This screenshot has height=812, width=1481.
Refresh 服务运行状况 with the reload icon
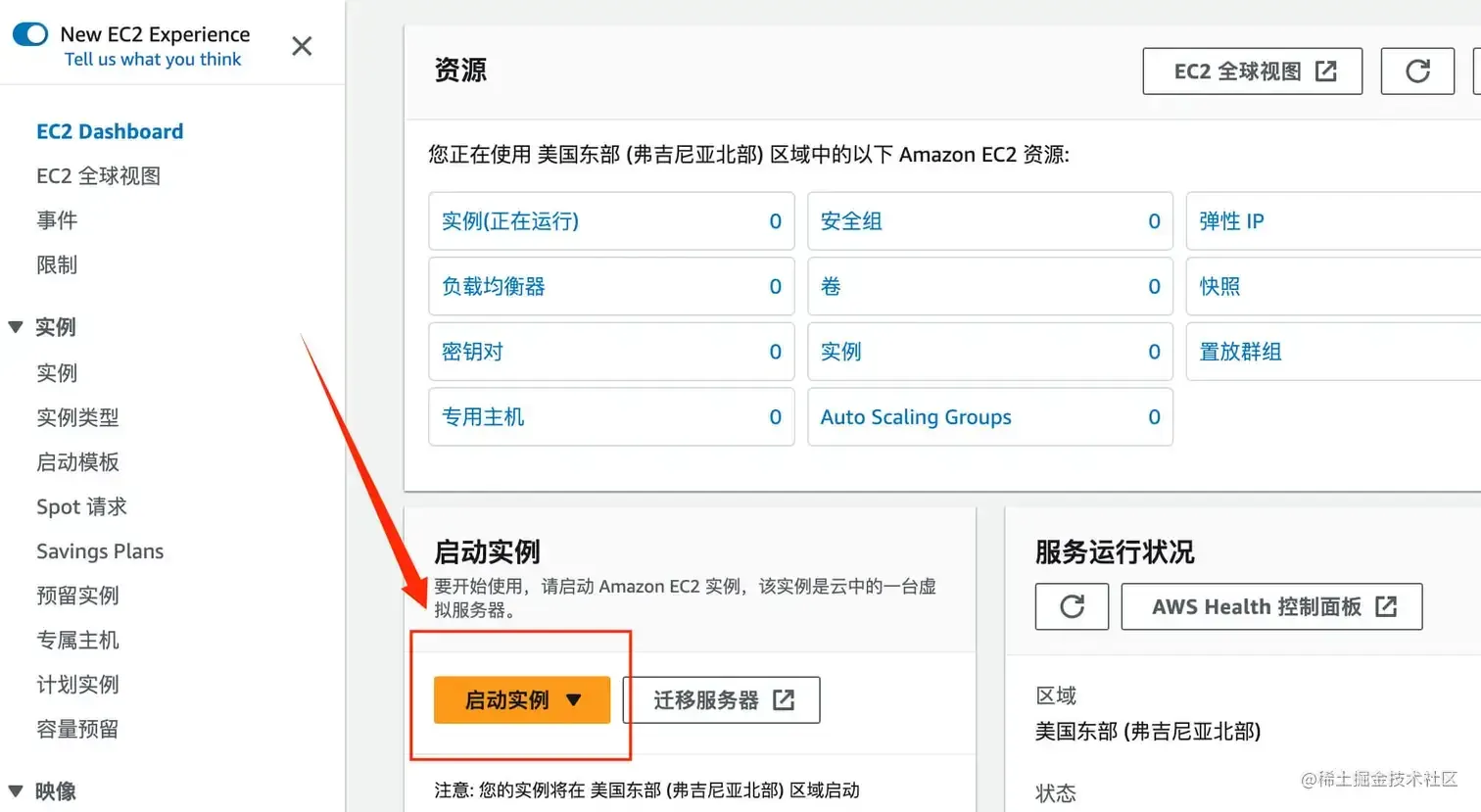[x=1072, y=606]
